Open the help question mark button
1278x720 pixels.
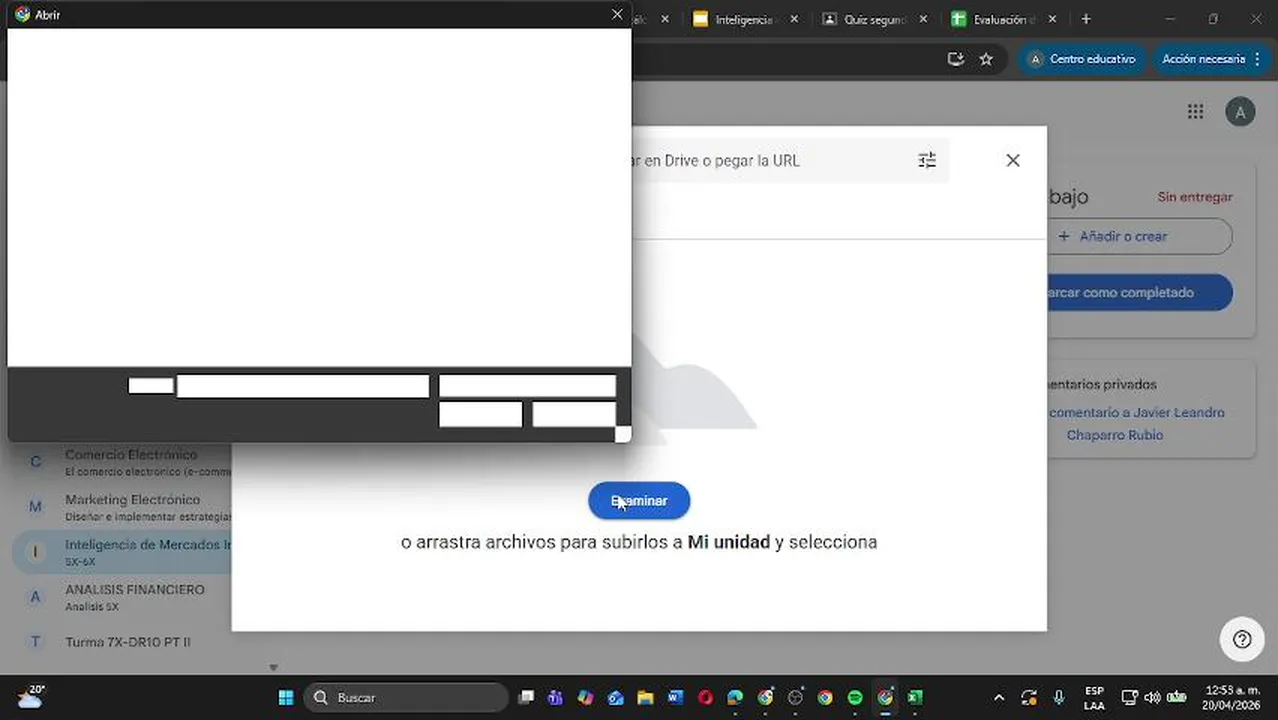tap(1242, 639)
